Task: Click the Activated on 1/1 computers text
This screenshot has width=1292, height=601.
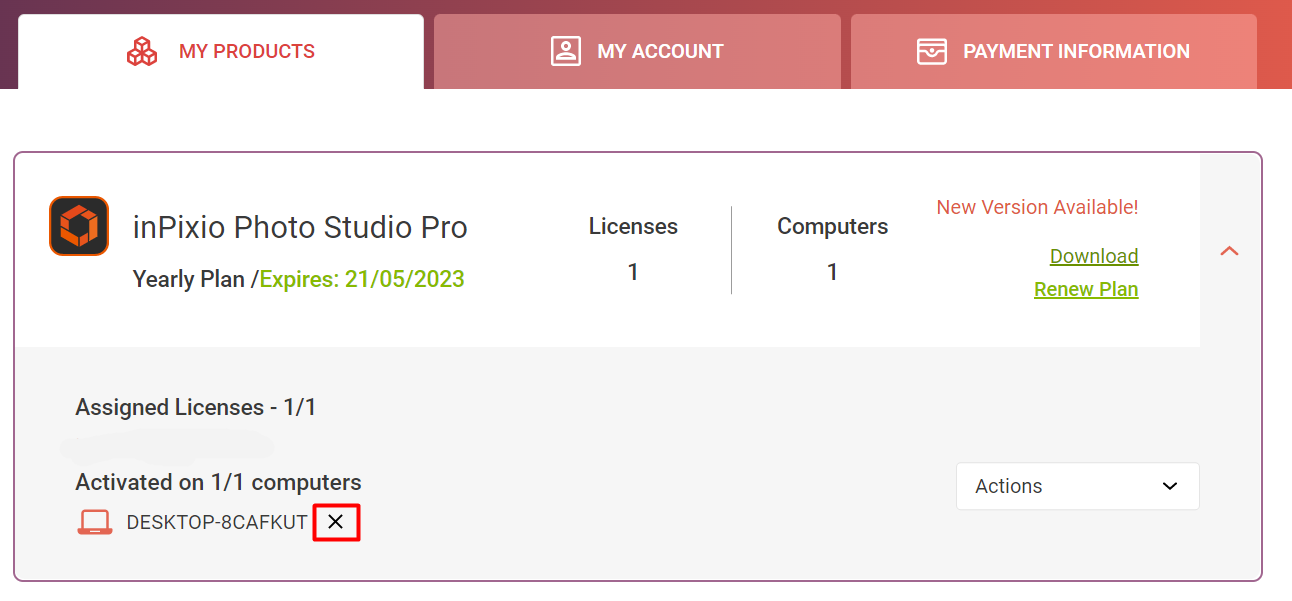Action: 218,482
